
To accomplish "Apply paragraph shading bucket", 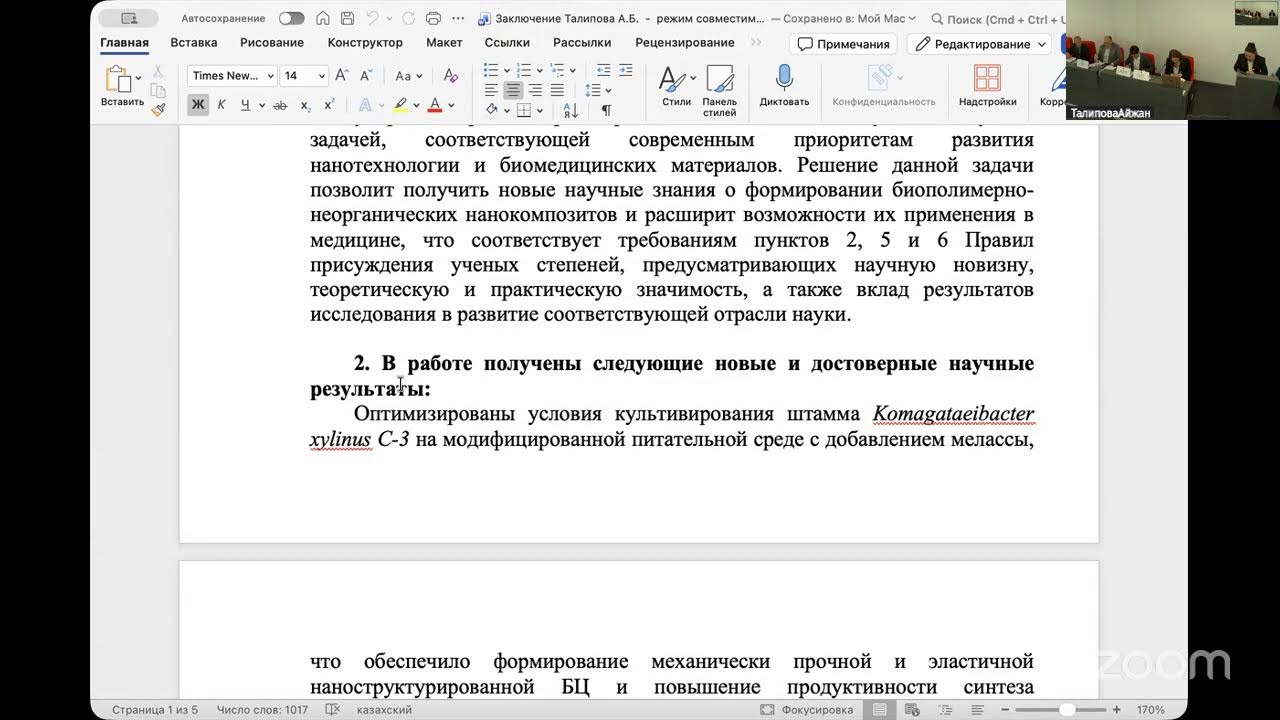I will point(492,110).
